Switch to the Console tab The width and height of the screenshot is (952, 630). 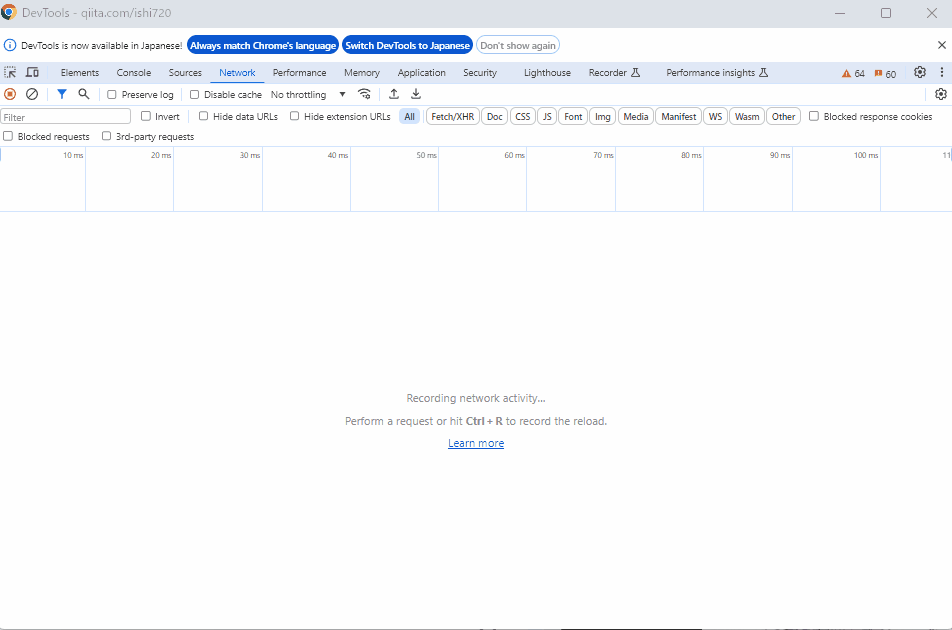pyautogui.click(x=133, y=72)
